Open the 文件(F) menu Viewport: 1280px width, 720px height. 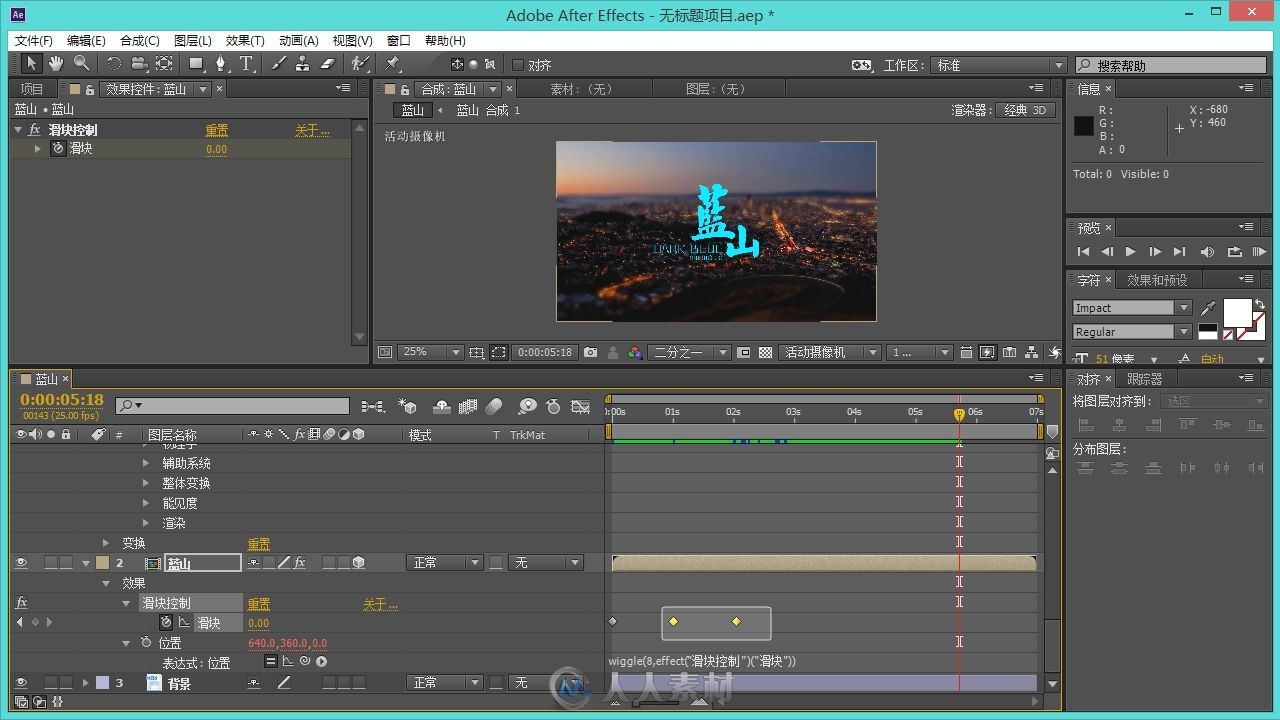coord(34,41)
